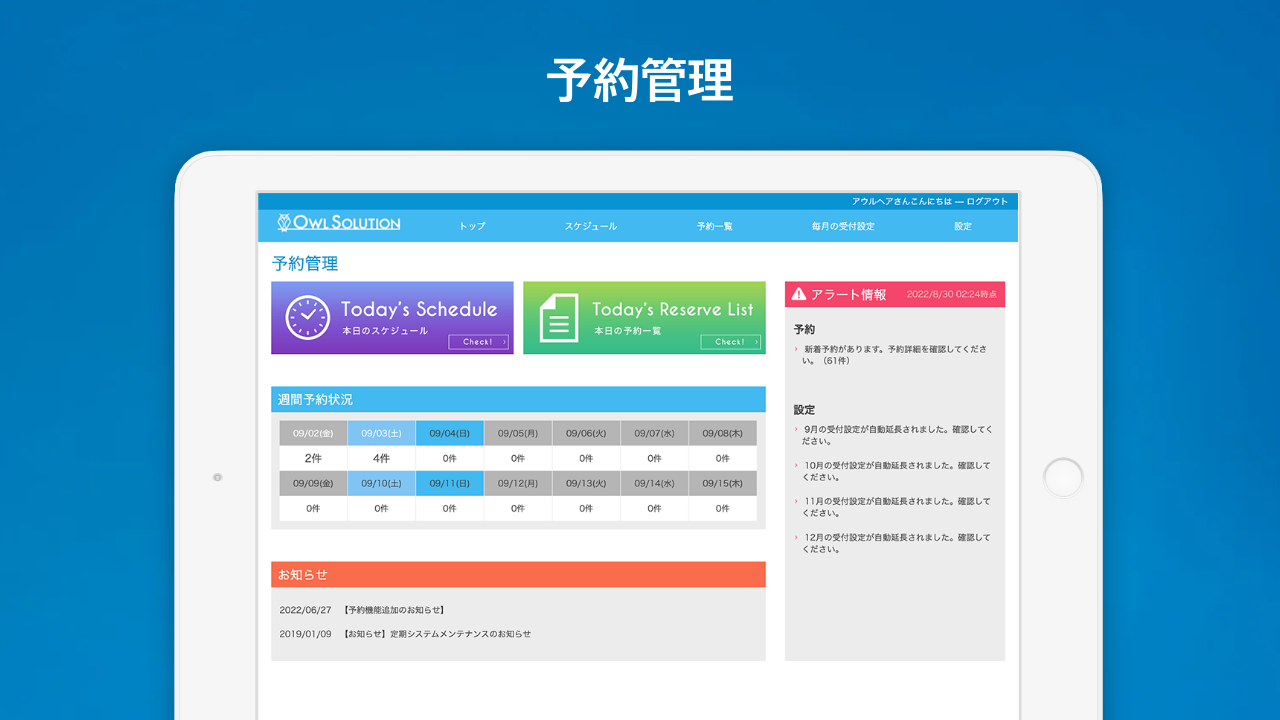
Task: Open the 設定 menu item
Action: coord(962,226)
